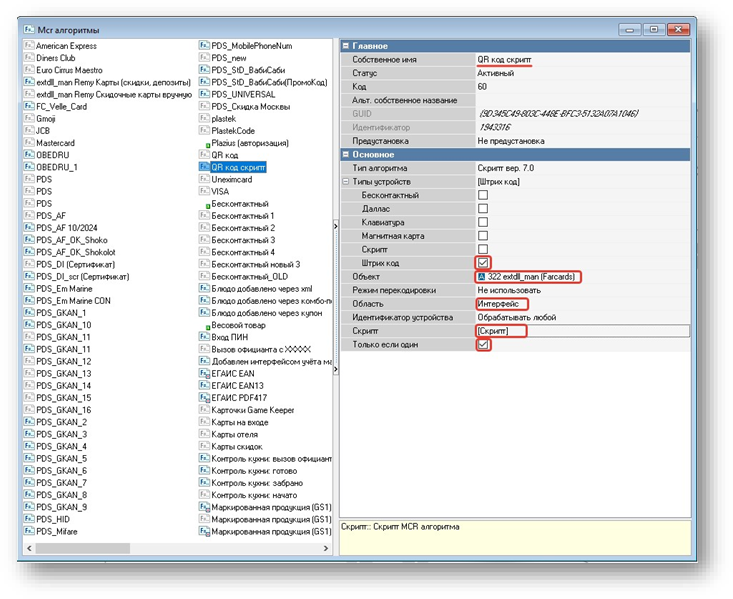This screenshot has width=733, height=599.
Task: Click the ЕГАИС PDF417 algorithm icon
Action: [x=204, y=398]
